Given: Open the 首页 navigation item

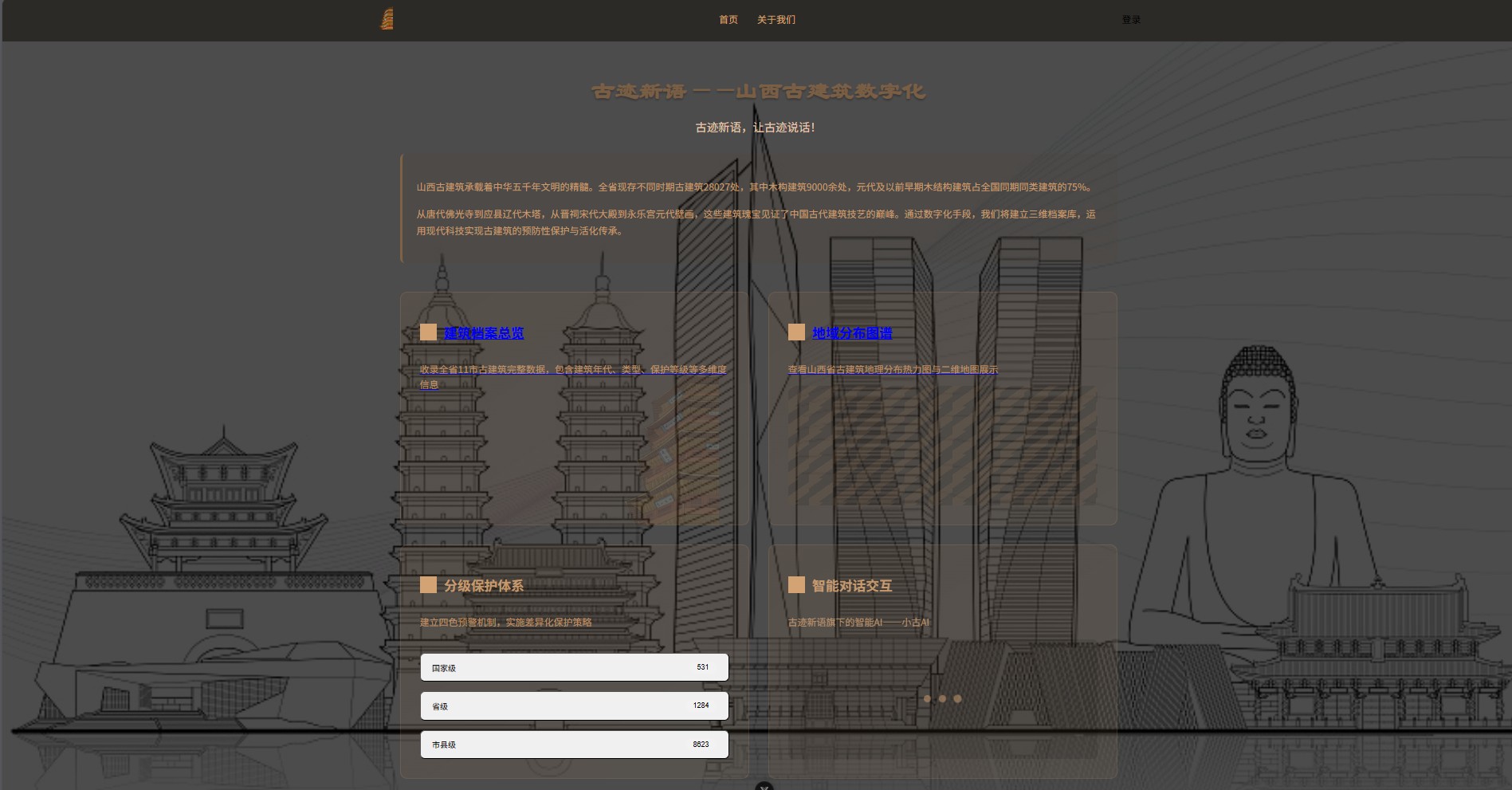Looking at the screenshot, I should tap(728, 20).
